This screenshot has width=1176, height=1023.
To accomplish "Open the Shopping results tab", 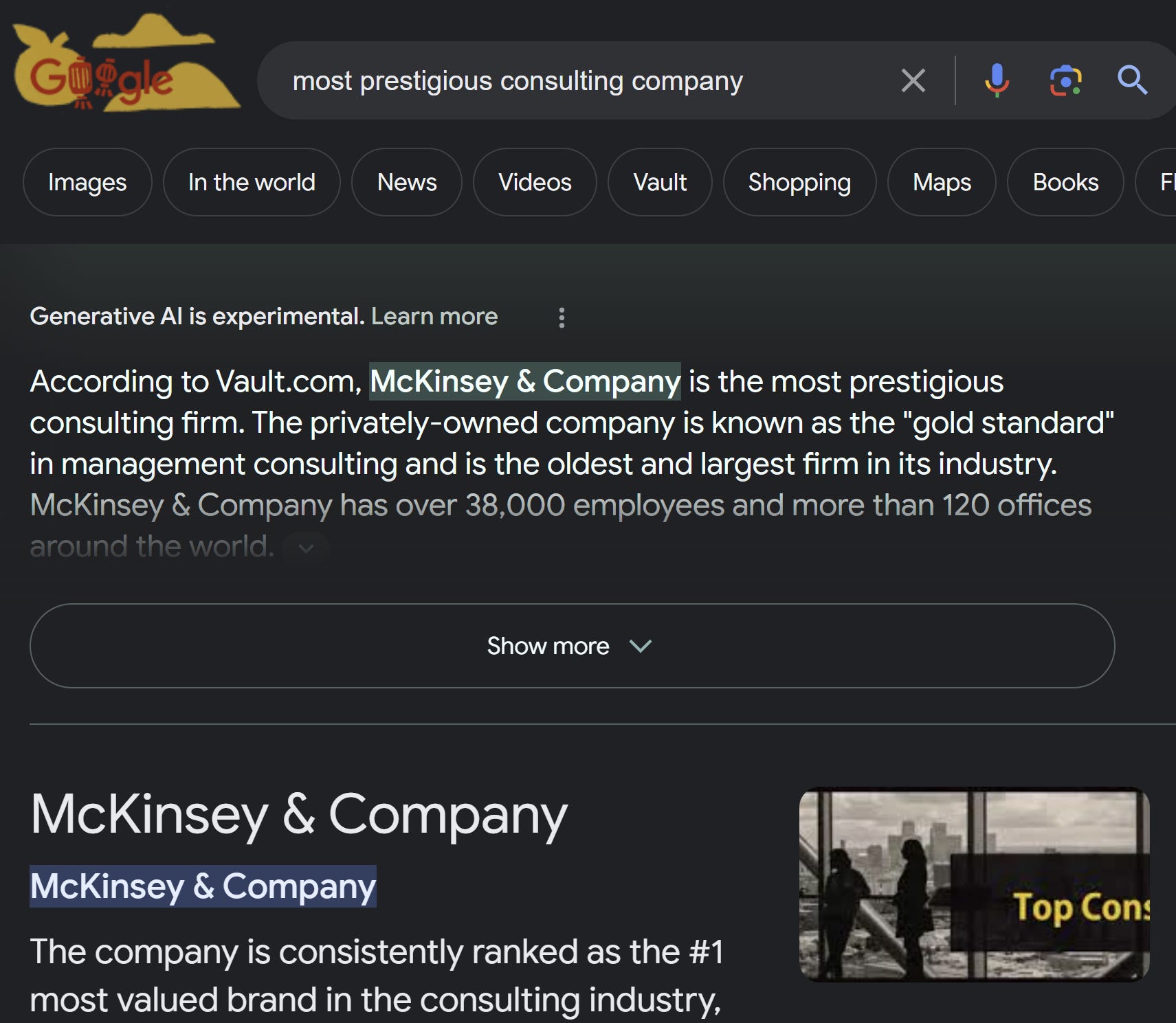I will click(x=799, y=182).
